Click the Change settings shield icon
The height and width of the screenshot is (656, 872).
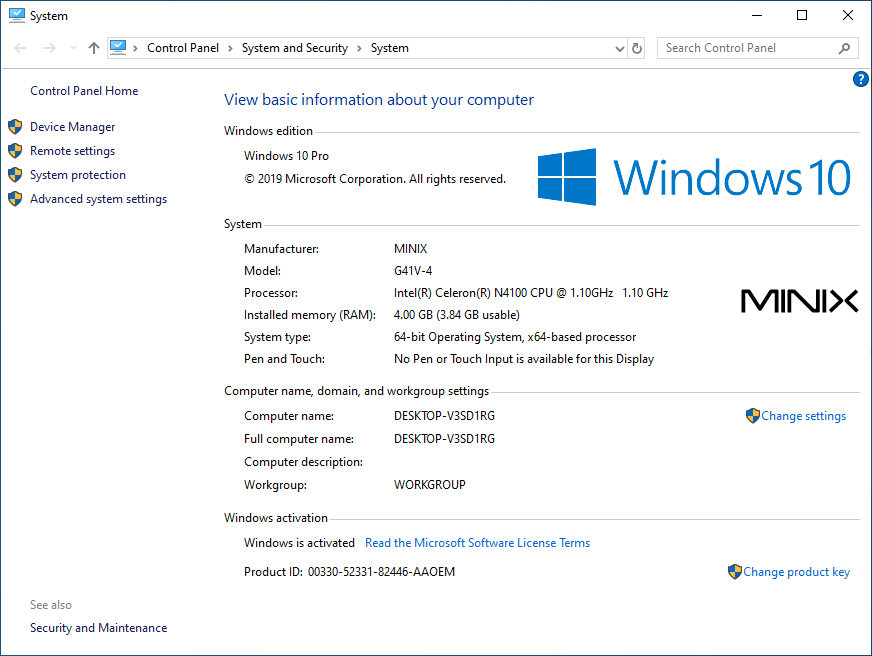752,416
